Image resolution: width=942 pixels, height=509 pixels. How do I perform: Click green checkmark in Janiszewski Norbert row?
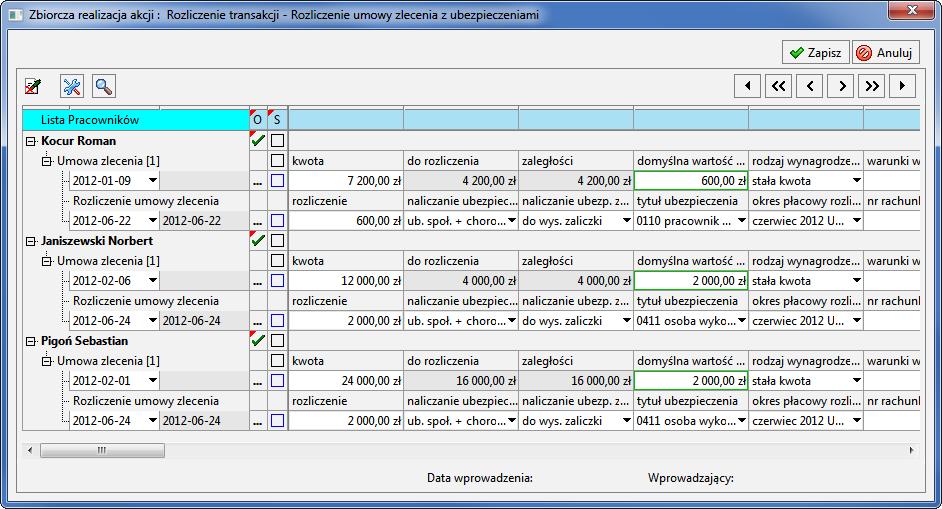pyautogui.click(x=258, y=240)
